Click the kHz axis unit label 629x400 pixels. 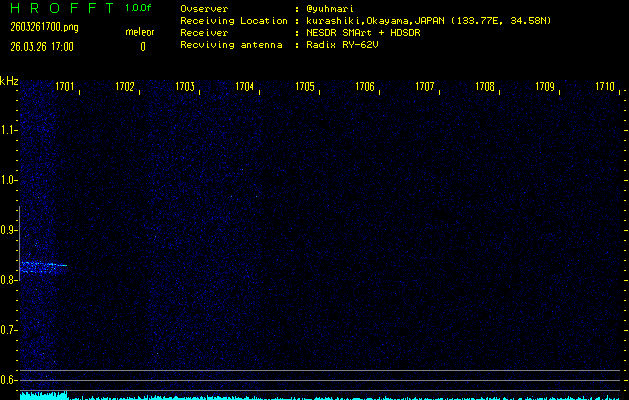[9, 81]
